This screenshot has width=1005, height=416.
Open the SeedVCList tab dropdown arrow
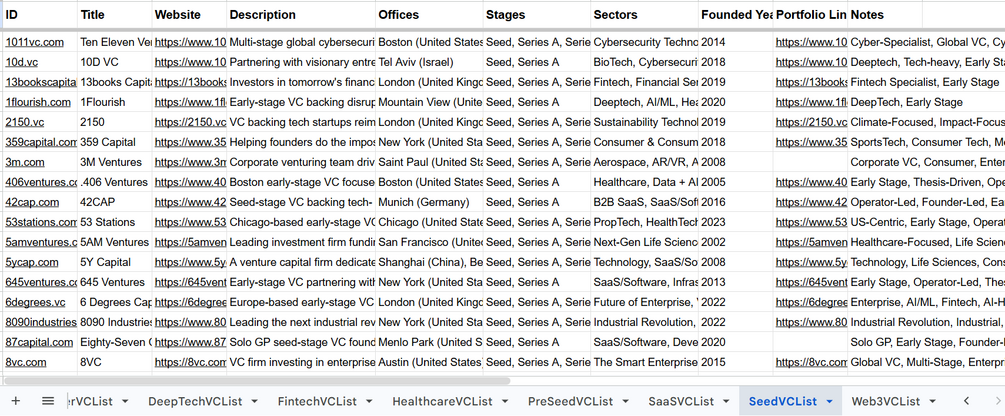[x=829, y=401]
